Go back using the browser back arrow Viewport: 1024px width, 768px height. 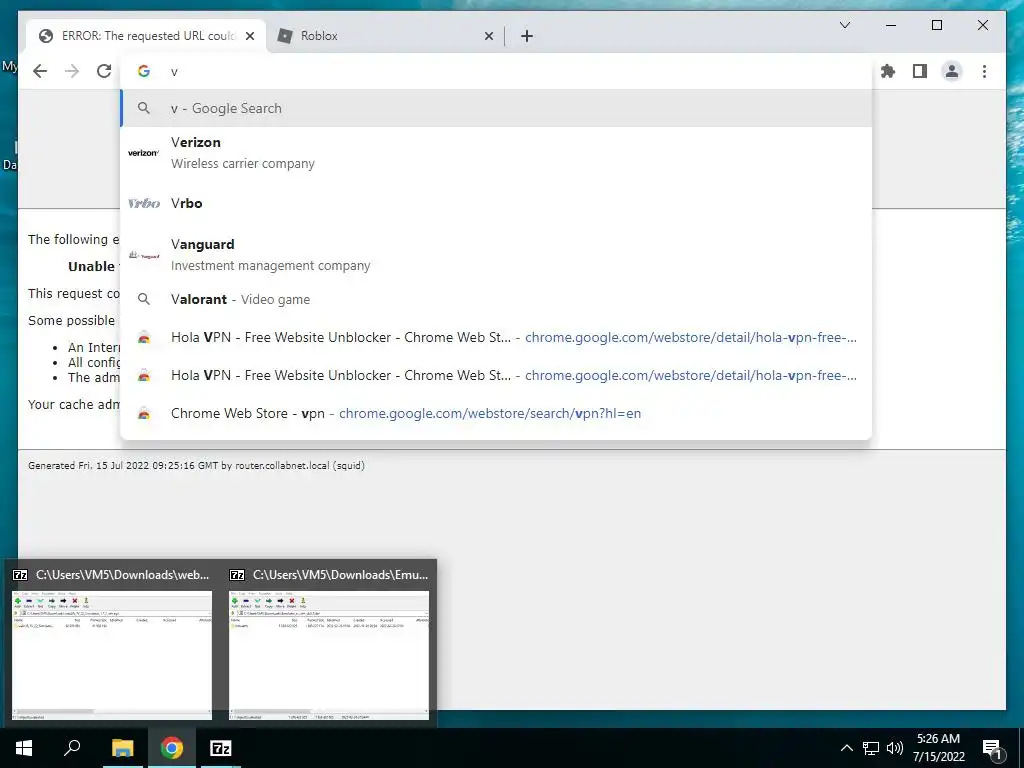pyautogui.click(x=40, y=71)
